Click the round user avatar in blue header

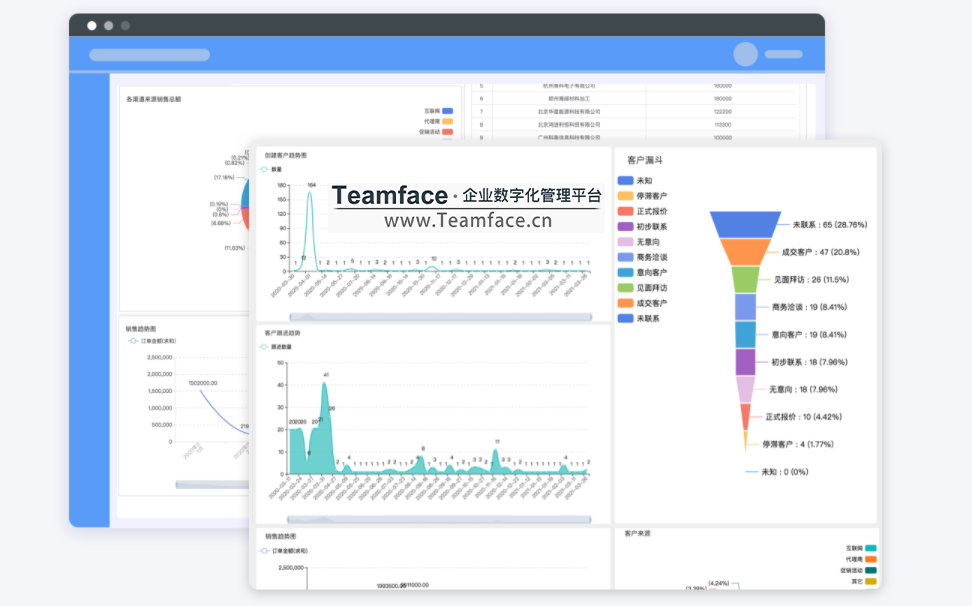(x=746, y=55)
